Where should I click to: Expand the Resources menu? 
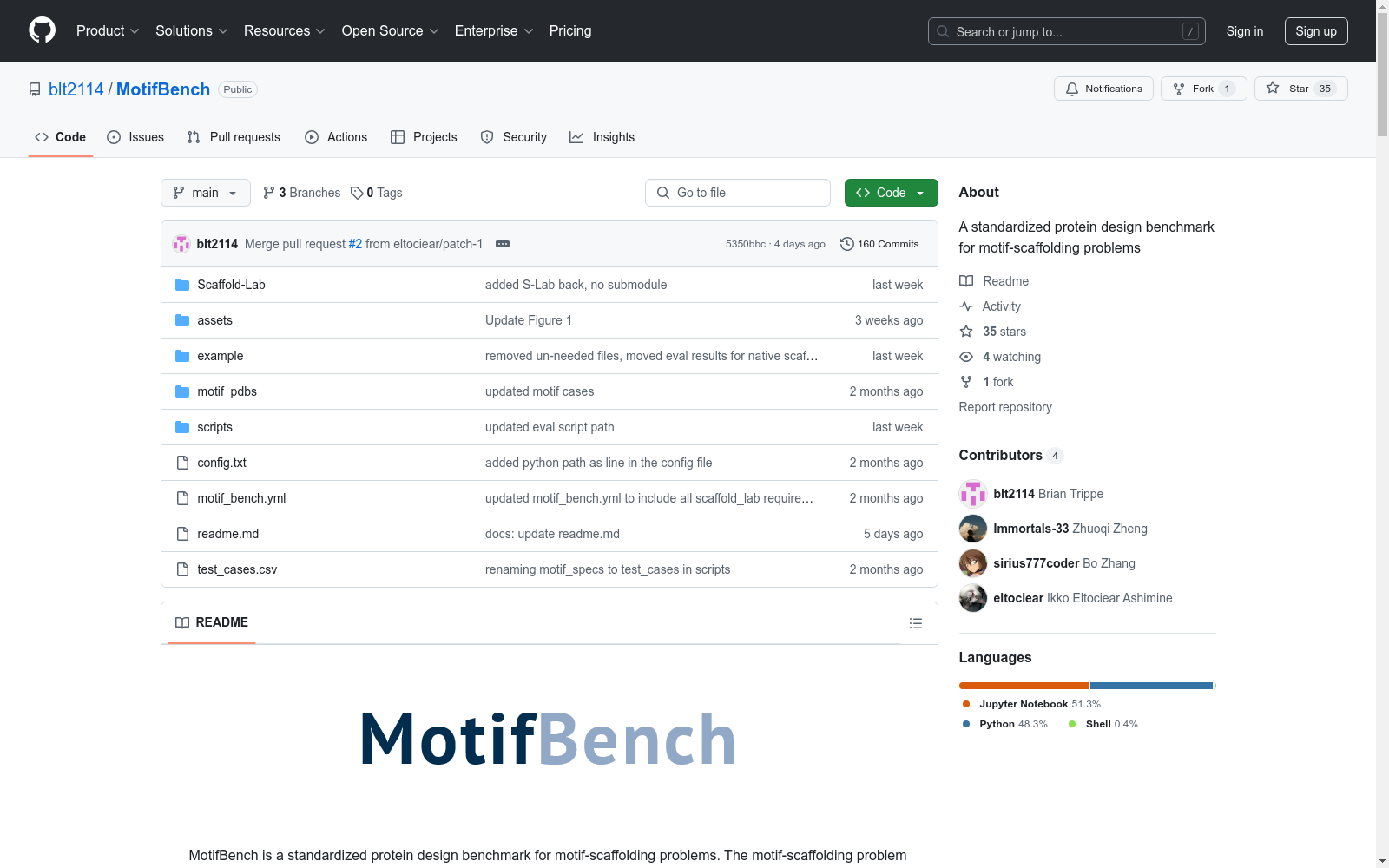coord(285,30)
